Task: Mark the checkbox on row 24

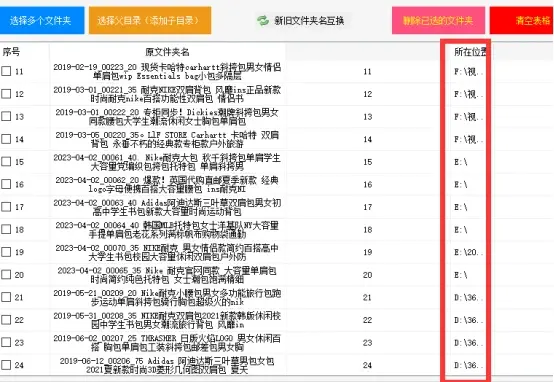Action: click(x=6, y=365)
